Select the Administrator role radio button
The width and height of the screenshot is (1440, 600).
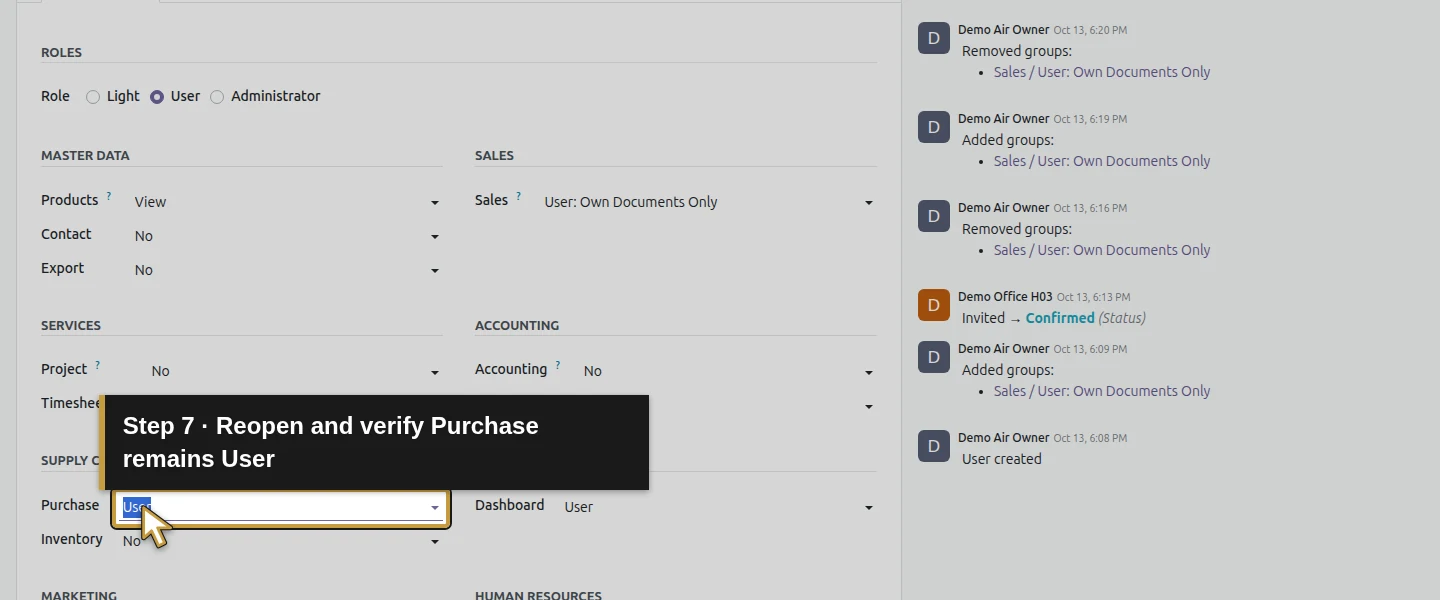pos(217,97)
